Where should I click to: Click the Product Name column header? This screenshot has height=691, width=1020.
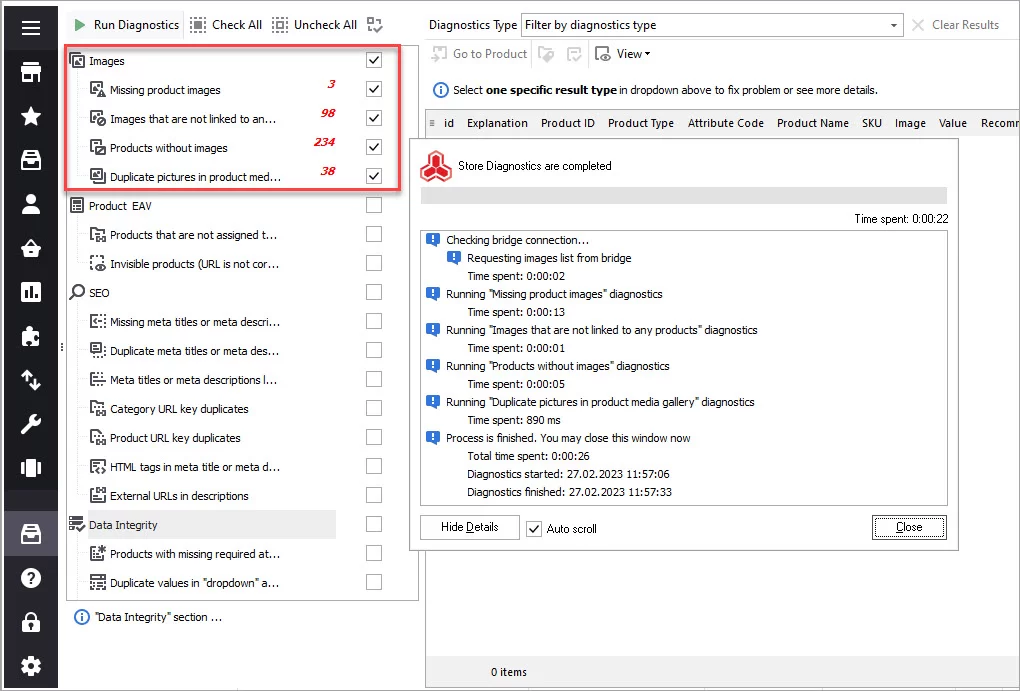click(812, 123)
